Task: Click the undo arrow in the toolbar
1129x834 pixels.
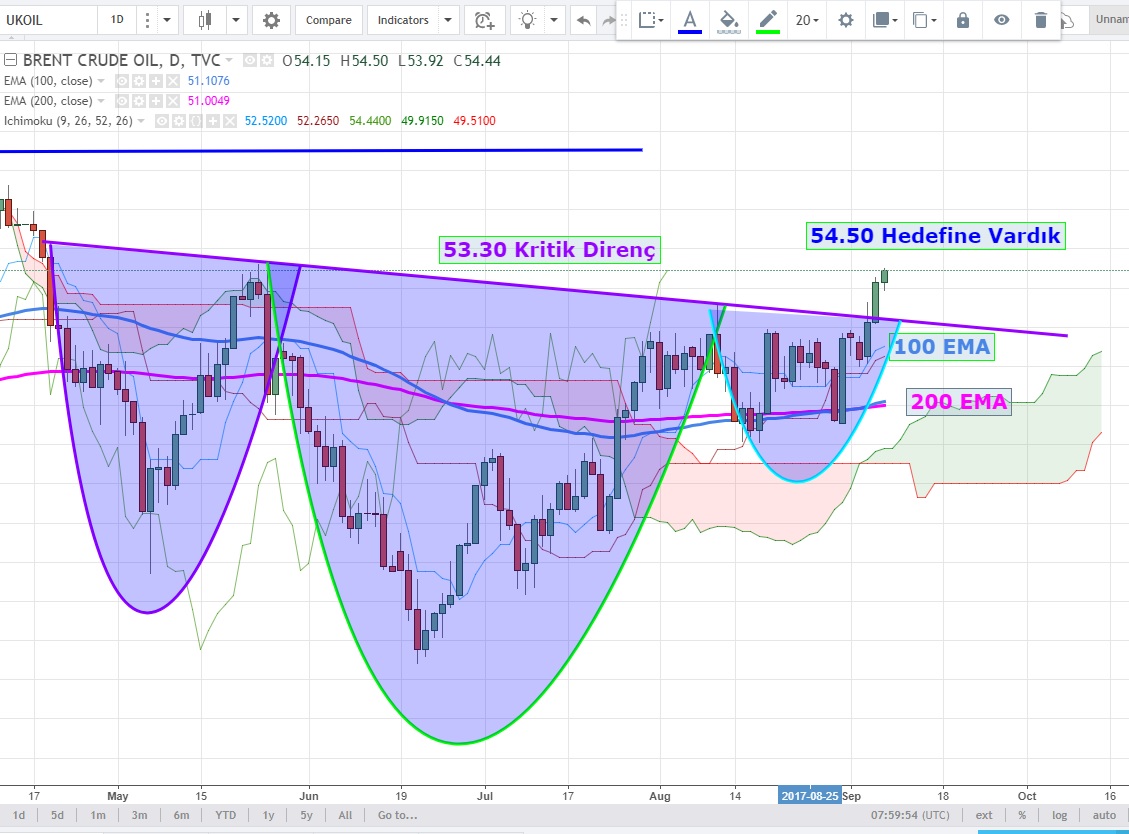Action: (x=584, y=20)
